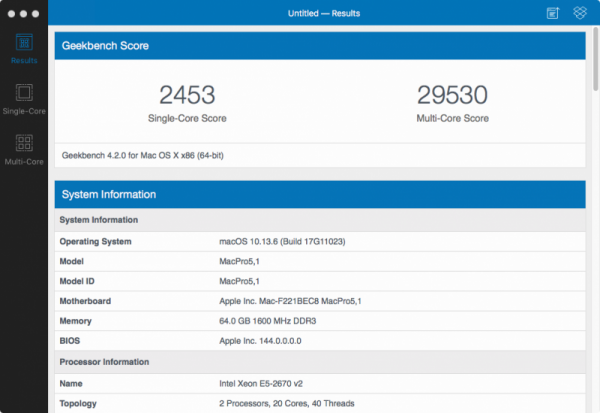Click the Topology row in the processor table
This screenshot has width=600, height=413.
[319, 402]
